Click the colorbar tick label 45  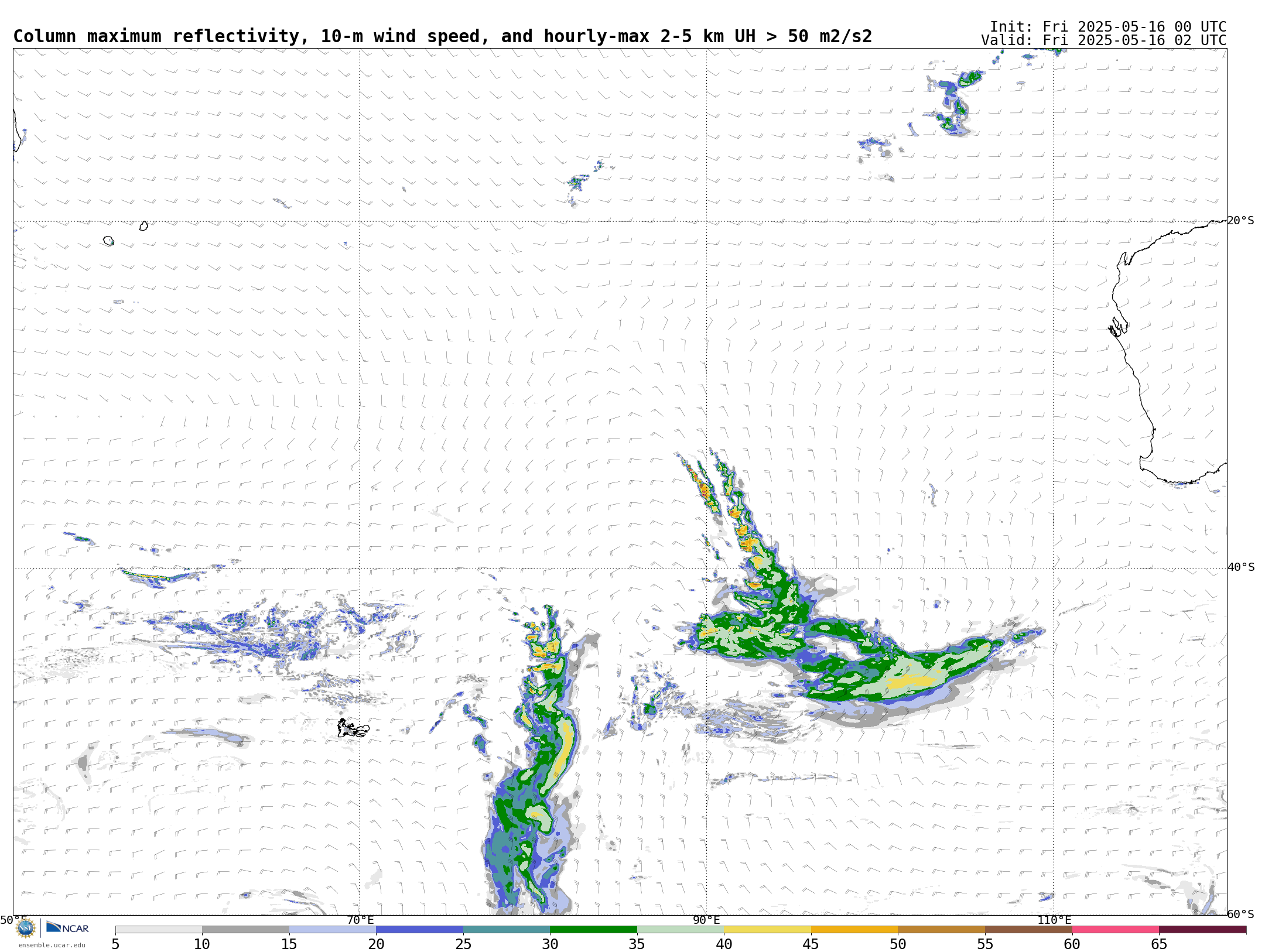pyautogui.click(x=811, y=944)
